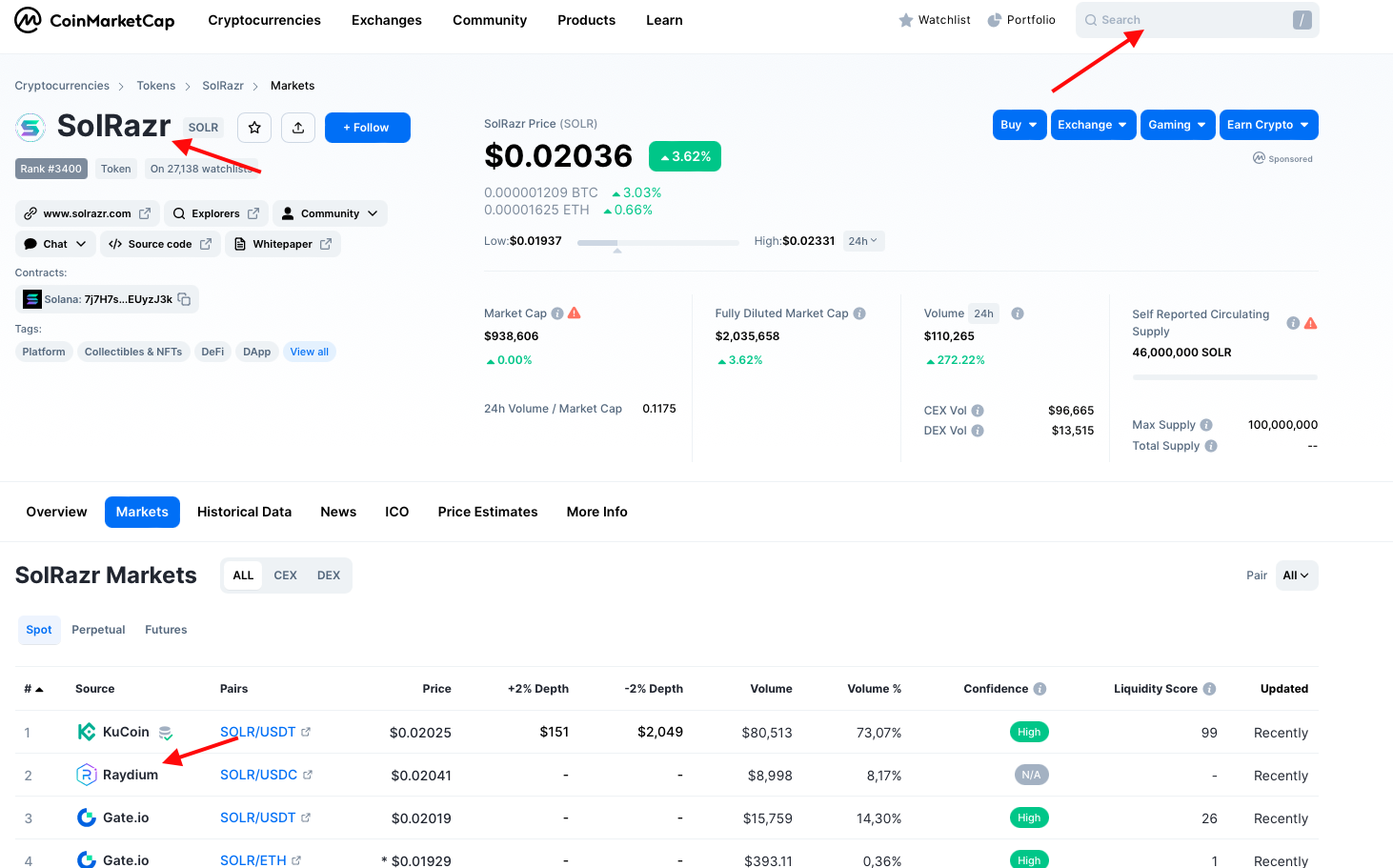
Task: Select ALL markets filter
Action: point(243,575)
